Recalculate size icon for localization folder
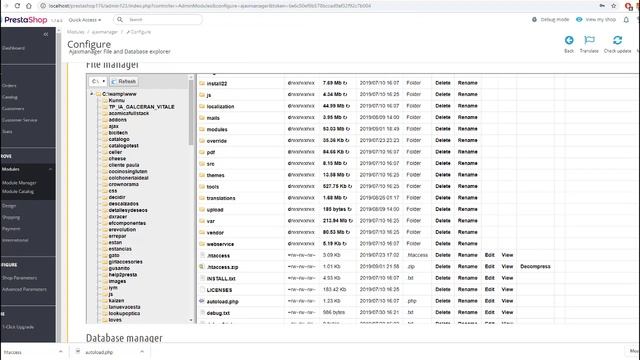 click(348, 106)
